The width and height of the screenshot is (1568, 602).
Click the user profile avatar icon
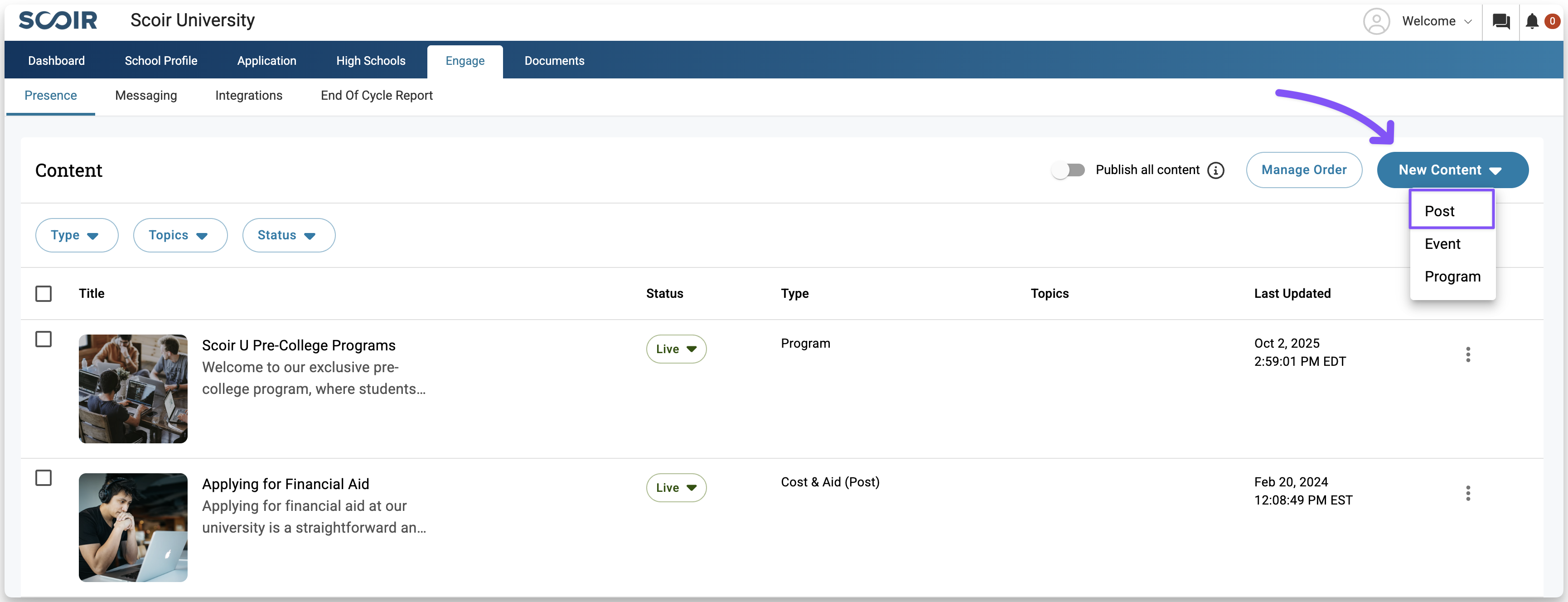[x=1376, y=21]
